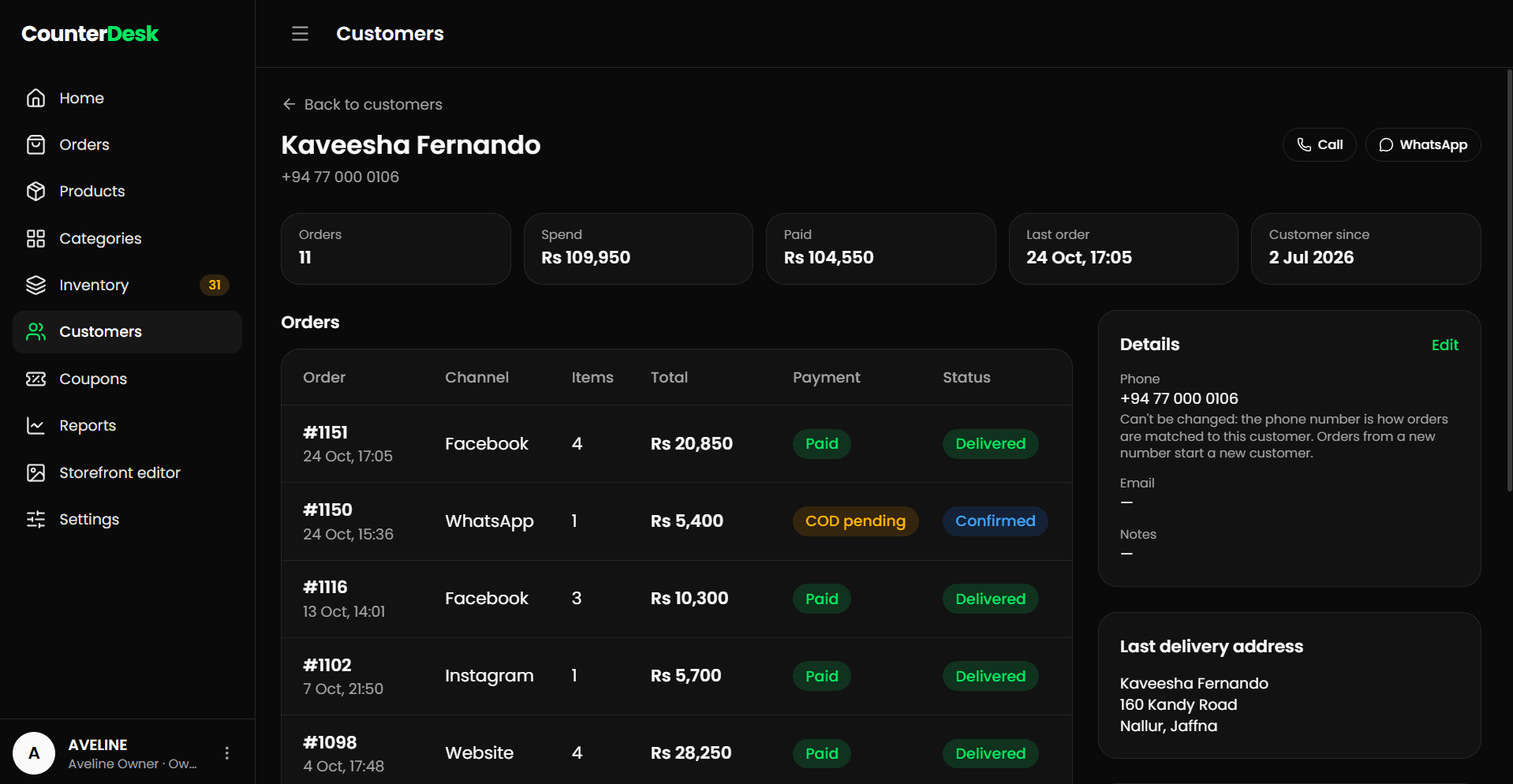
Task: Click the Reports chart icon
Action: [35, 425]
